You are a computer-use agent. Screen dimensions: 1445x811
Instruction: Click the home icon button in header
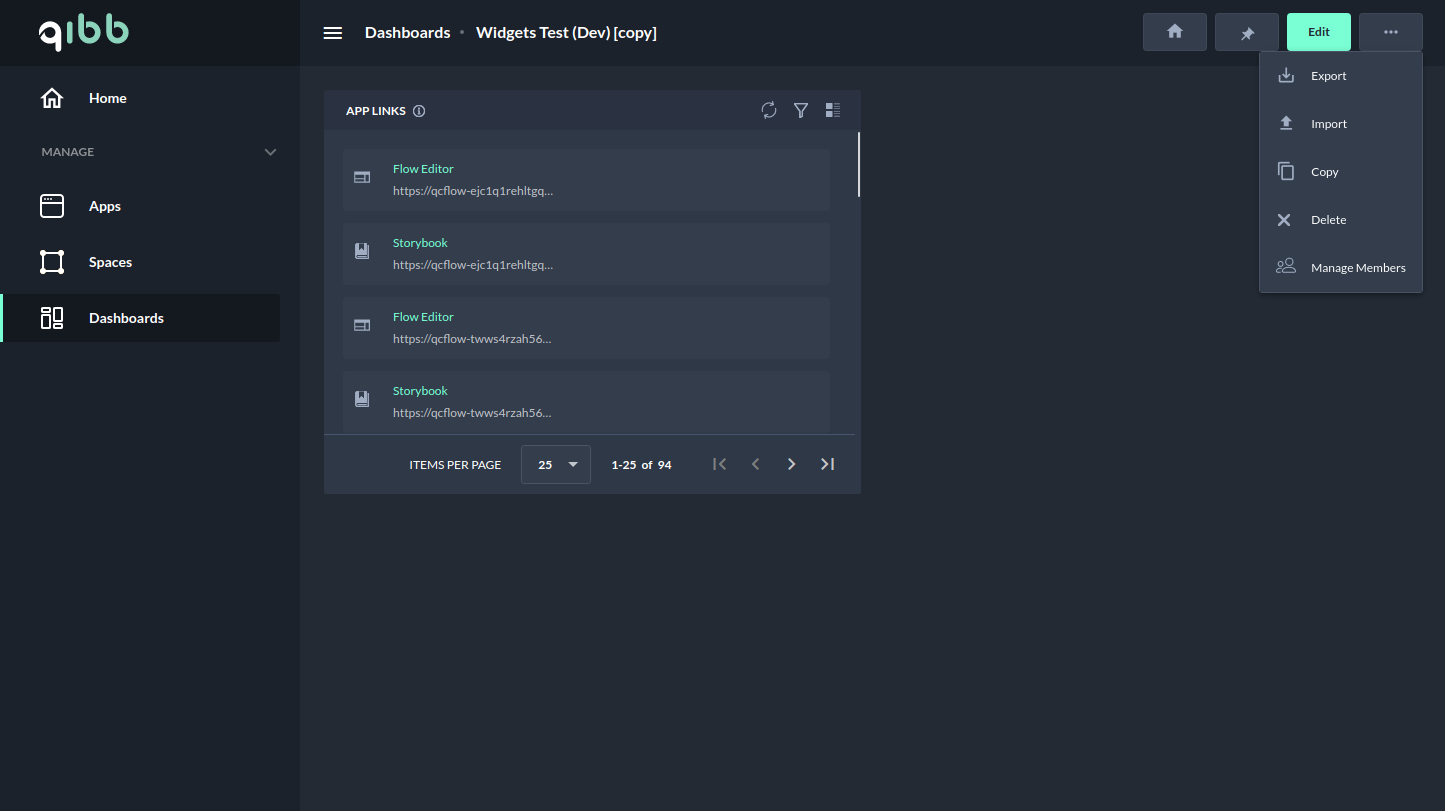pos(1175,32)
